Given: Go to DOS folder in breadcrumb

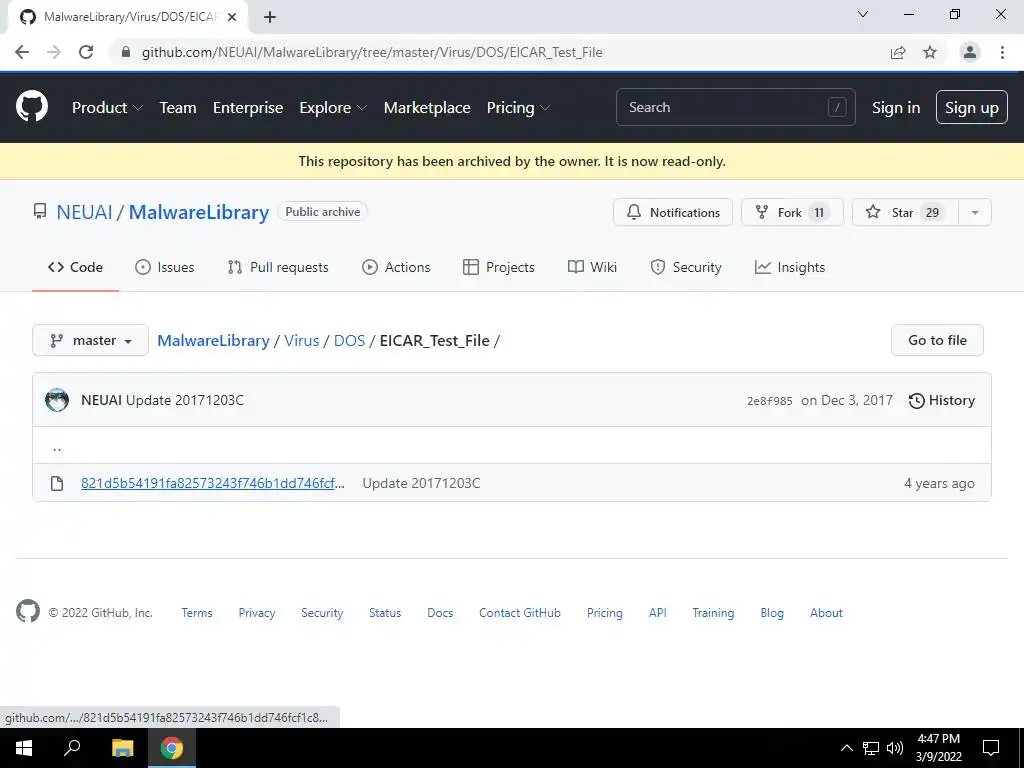Looking at the screenshot, I should coord(349,340).
